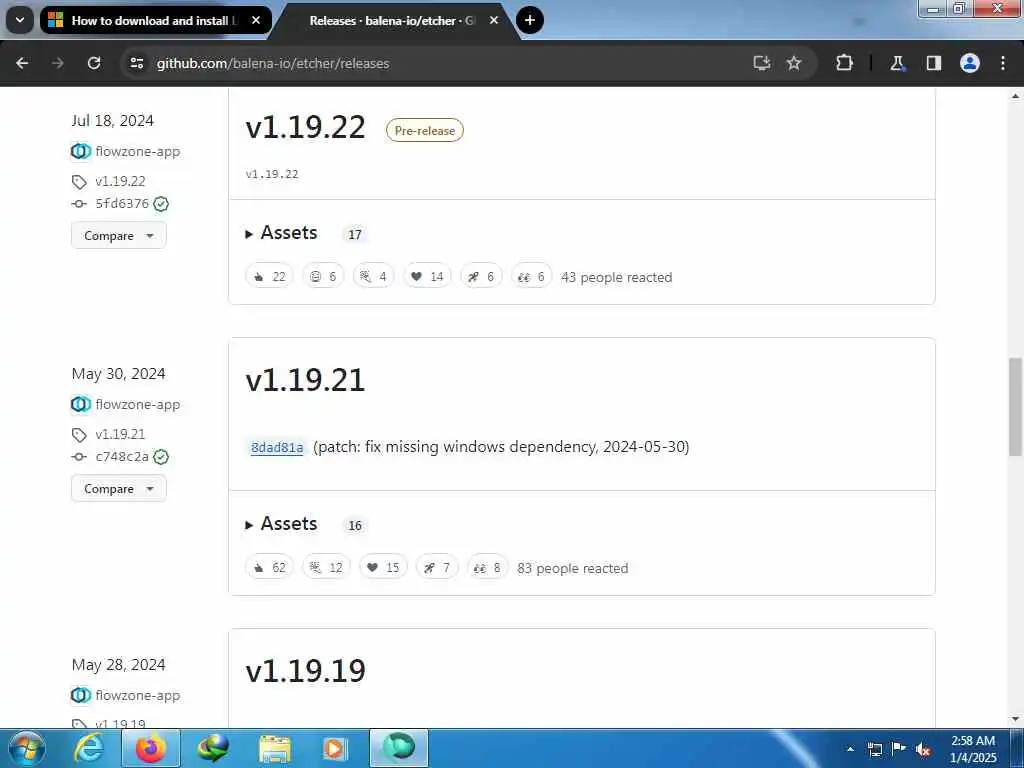1024x768 pixels.
Task: Open the Chrome three-dot menu
Action: [x=1003, y=63]
